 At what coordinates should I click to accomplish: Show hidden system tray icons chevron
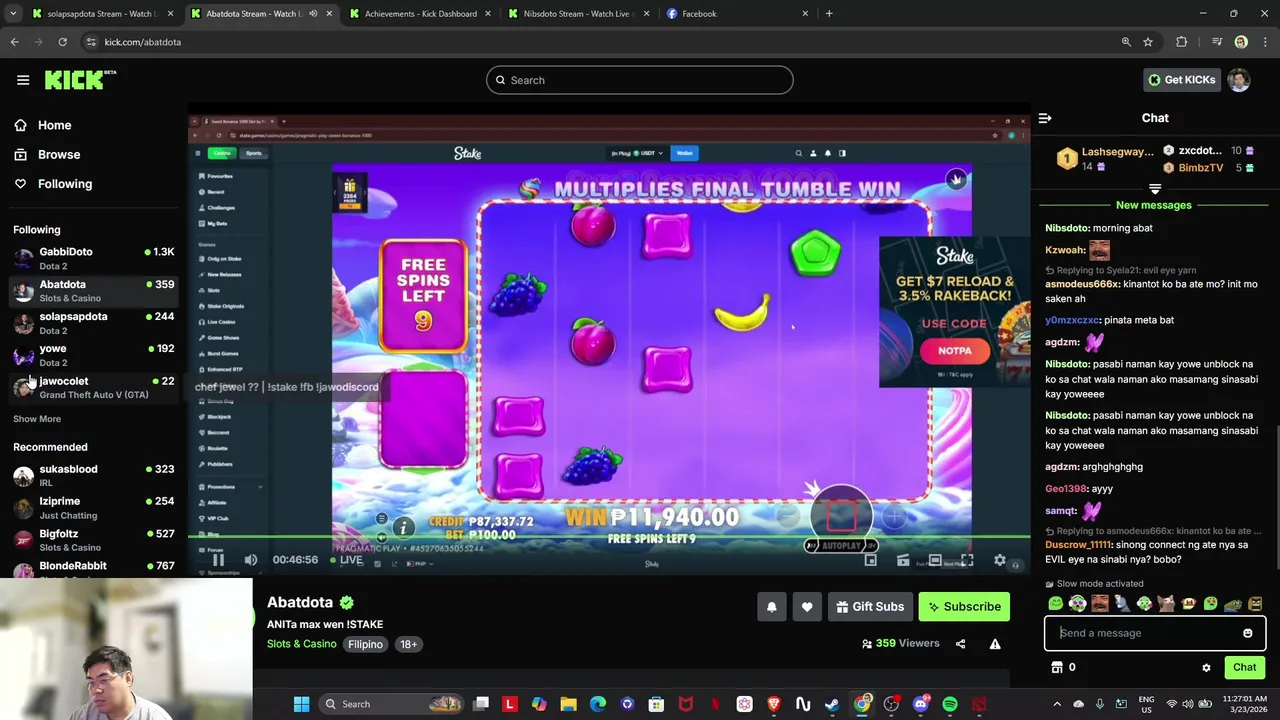(x=1058, y=704)
